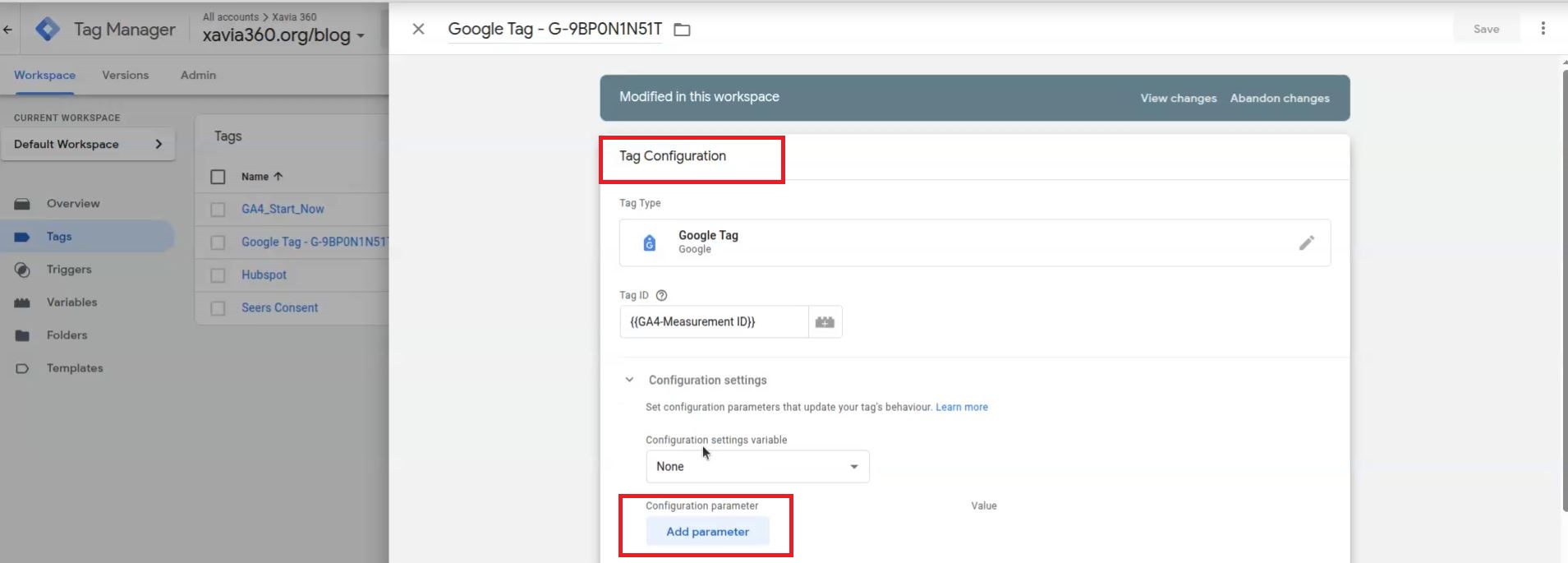1568x563 pixels.
Task: Open Folders in the sidebar
Action: tap(67, 335)
